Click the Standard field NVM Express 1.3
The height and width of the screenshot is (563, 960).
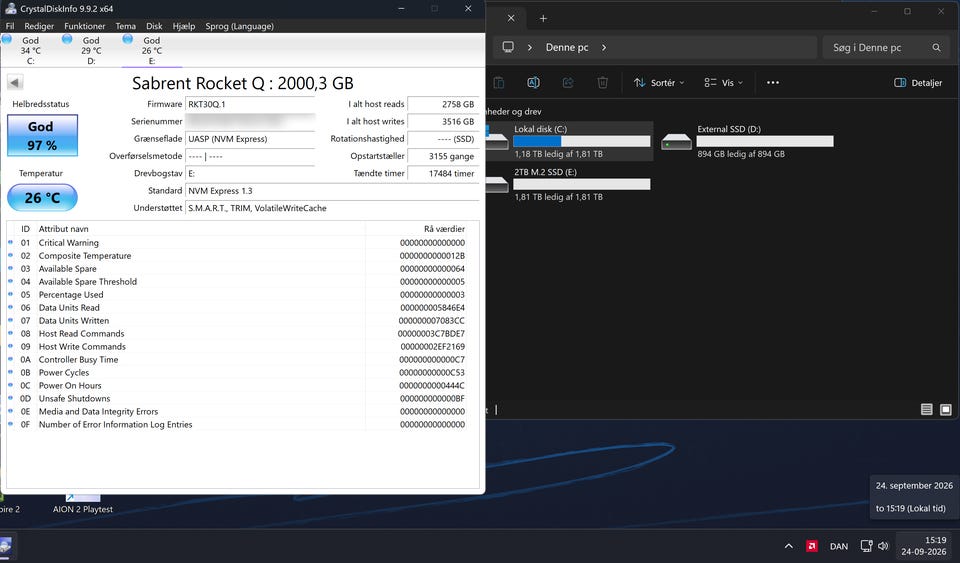point(332,191)
